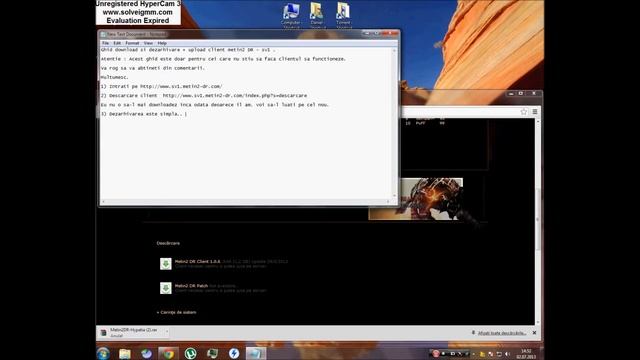Click the Descarcare client URL line in Notepad
640x360 pixels.
coord(204,96)
